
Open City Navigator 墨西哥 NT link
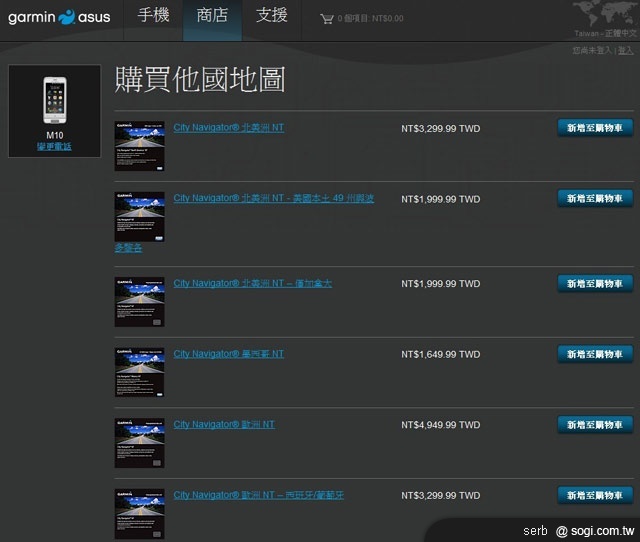point(229,354)
